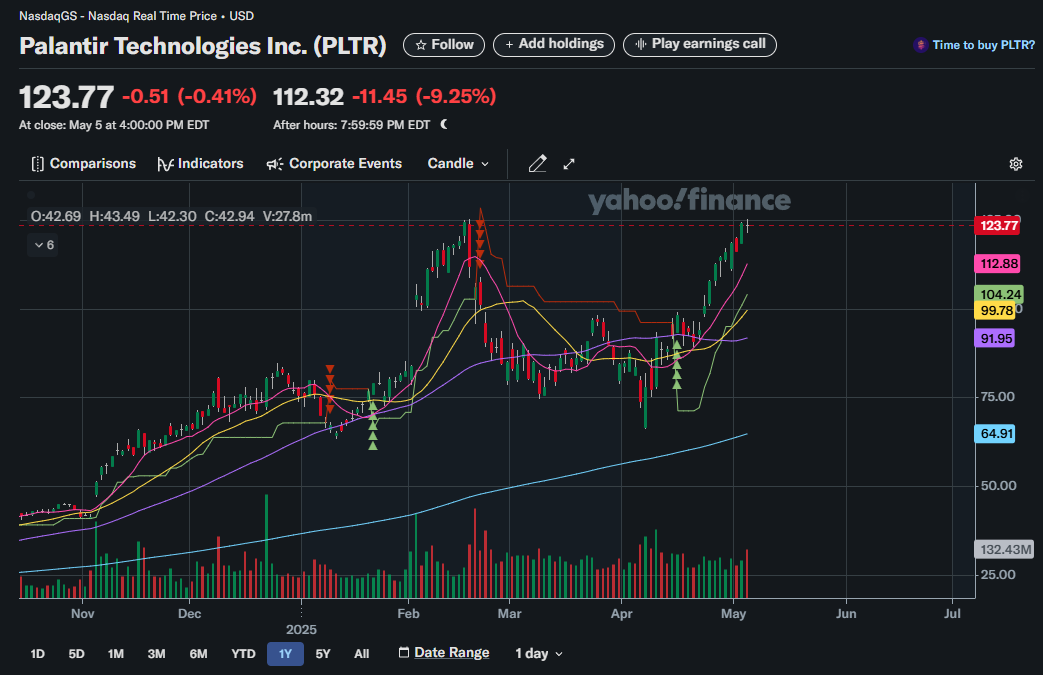Click the calendar icon beside Date Range

coord(404,652)
